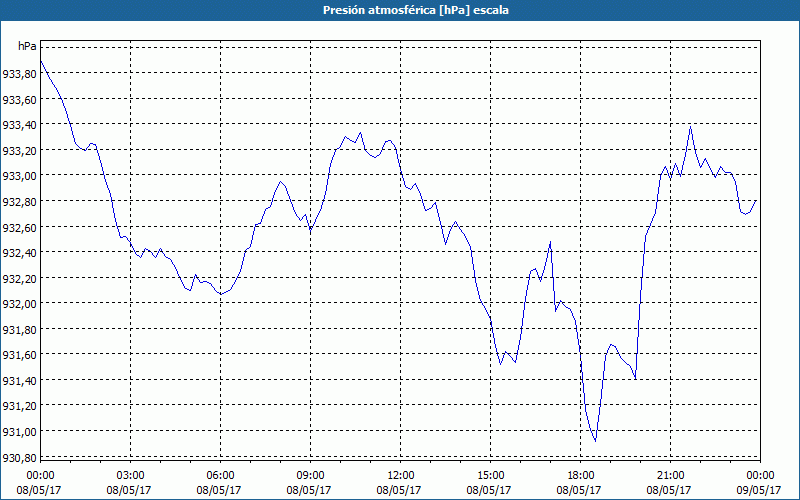This screenshot has width=800, height=500.
Task: Select the 932,80 pressure label
Action: click(19, 202)
